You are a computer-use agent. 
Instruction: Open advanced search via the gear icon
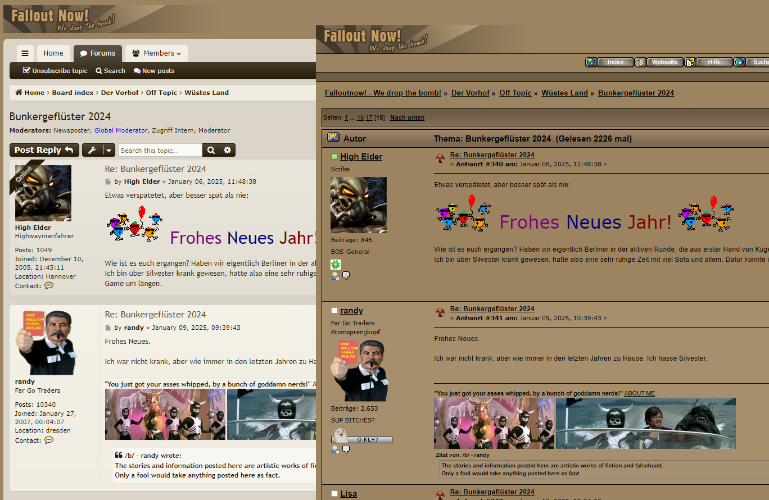pyautogui.click(x=228, y=150)
